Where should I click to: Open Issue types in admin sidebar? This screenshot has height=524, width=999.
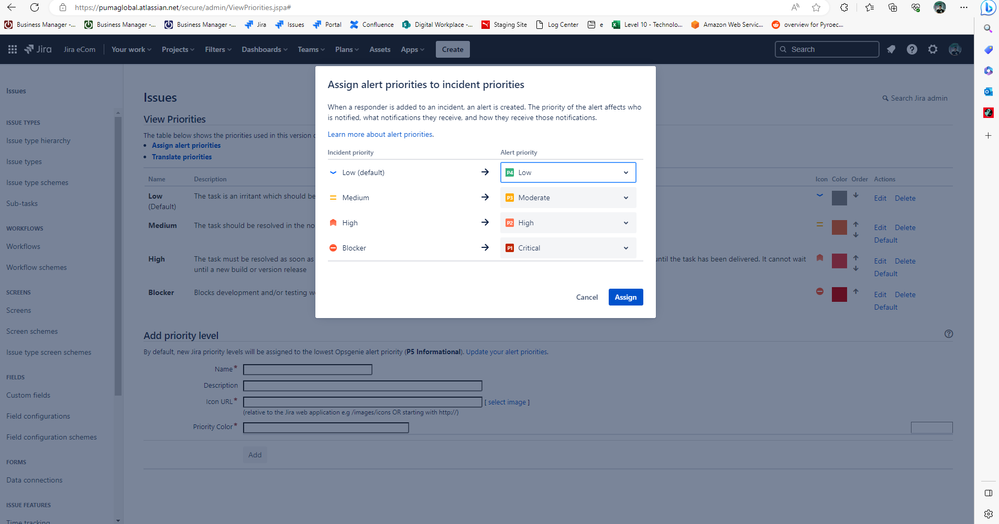click(x=24, y=162)
